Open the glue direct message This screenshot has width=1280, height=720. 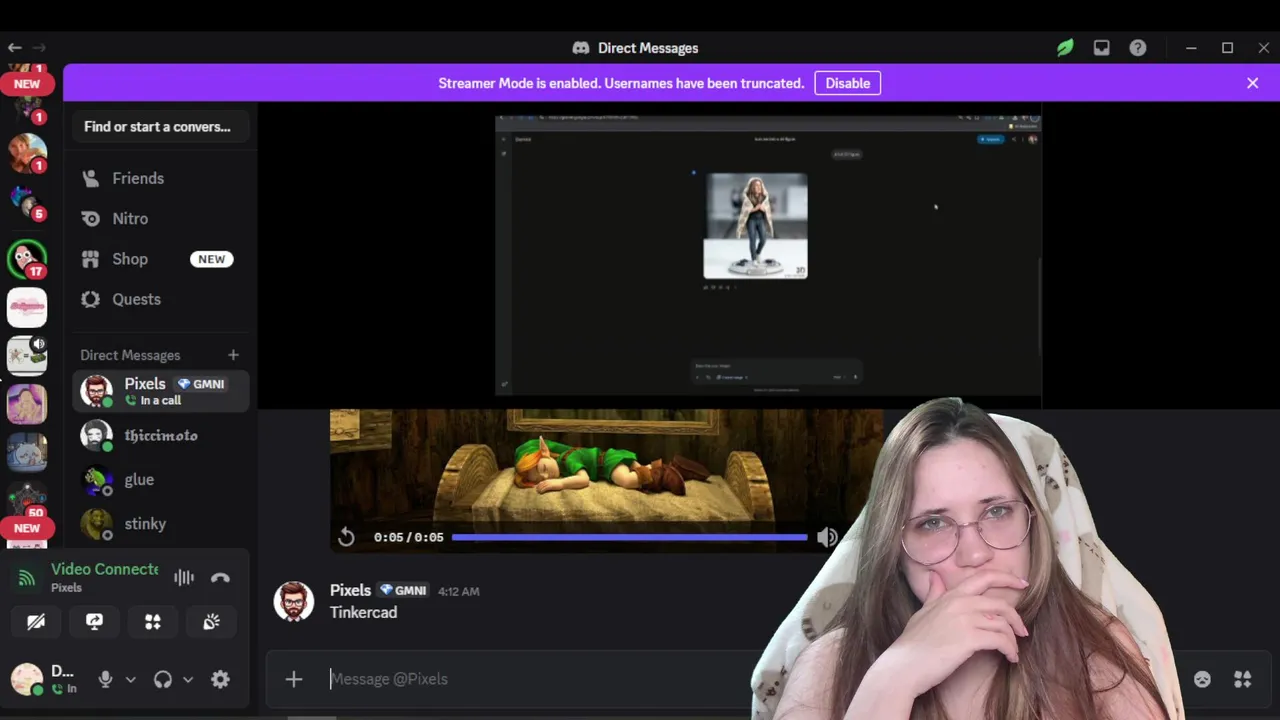click(x=160, y=479)
